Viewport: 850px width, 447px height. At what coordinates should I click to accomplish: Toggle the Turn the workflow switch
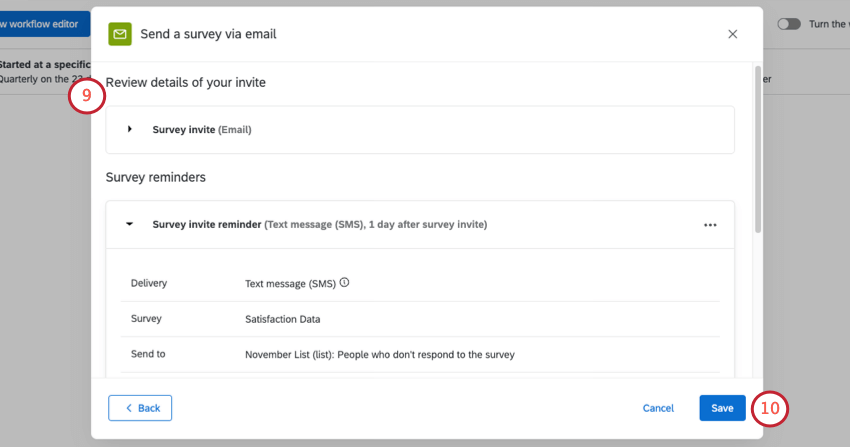point(789,23)
